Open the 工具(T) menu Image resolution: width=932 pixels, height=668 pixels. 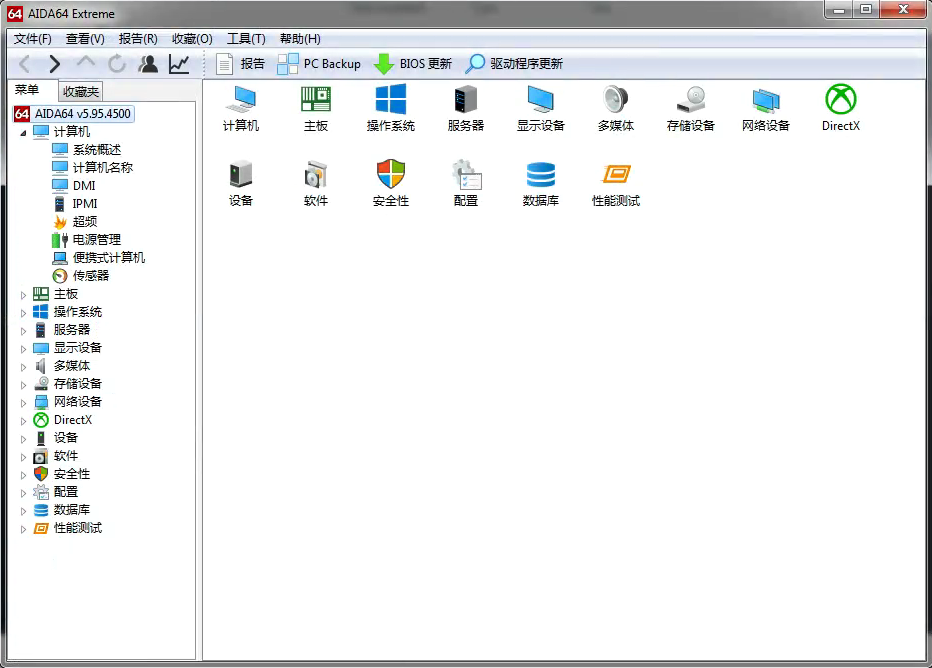click(246, 39)
